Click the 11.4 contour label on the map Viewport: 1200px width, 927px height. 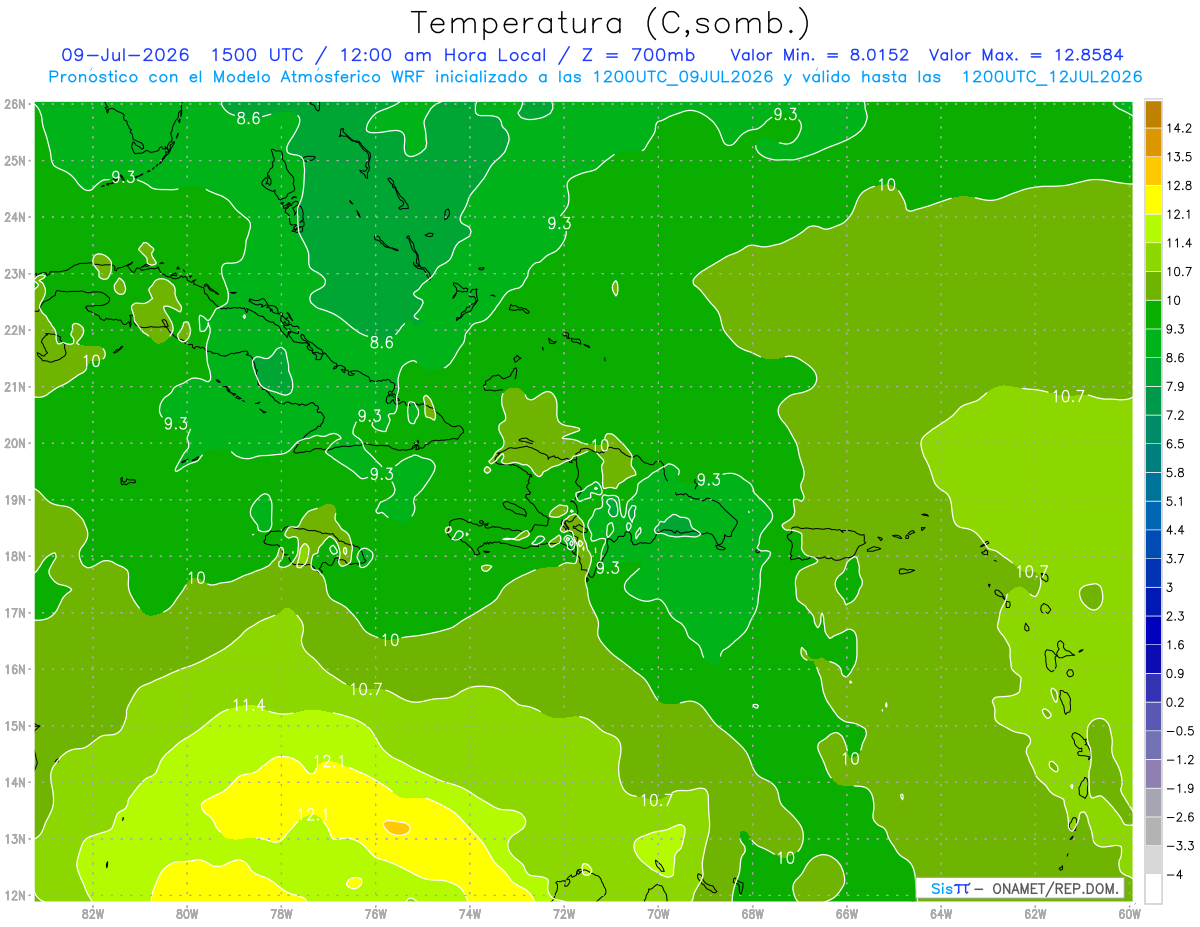(x=249, y=706)
